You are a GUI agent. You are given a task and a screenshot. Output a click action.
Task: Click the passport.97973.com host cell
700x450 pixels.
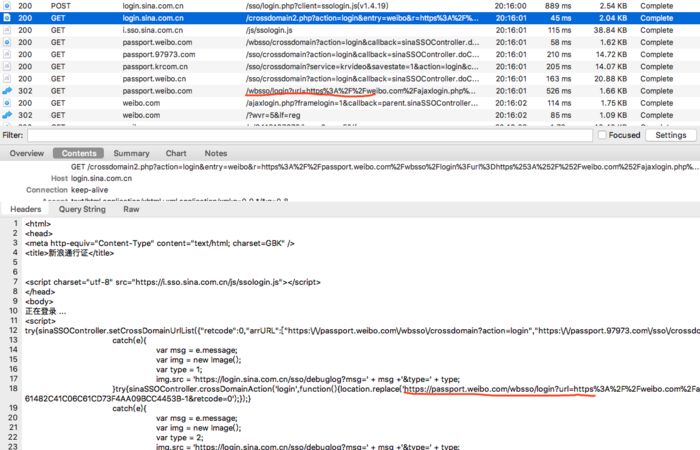click(158, 54)
